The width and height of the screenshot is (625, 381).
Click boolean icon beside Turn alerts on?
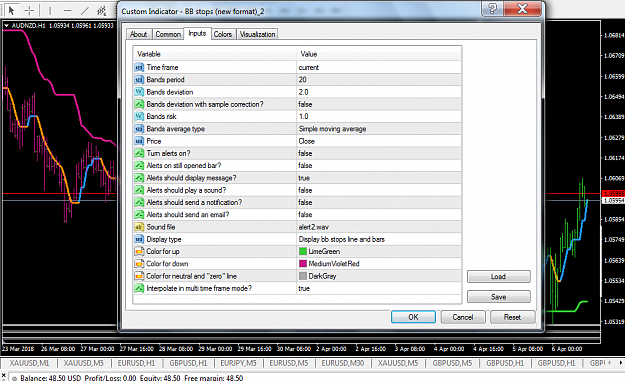coord(139,153)
